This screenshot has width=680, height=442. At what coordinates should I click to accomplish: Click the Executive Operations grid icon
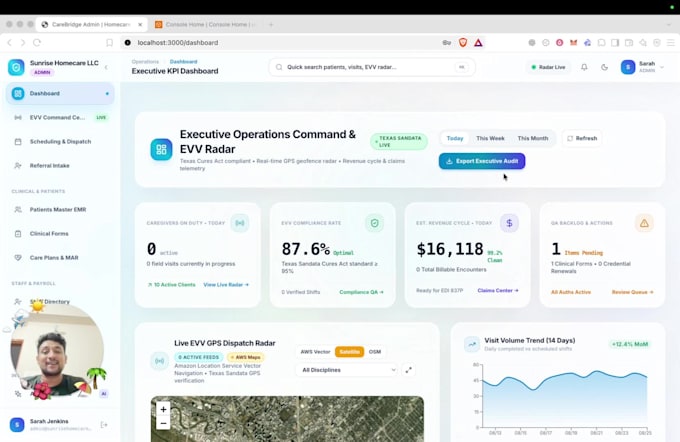coord(161,150)
